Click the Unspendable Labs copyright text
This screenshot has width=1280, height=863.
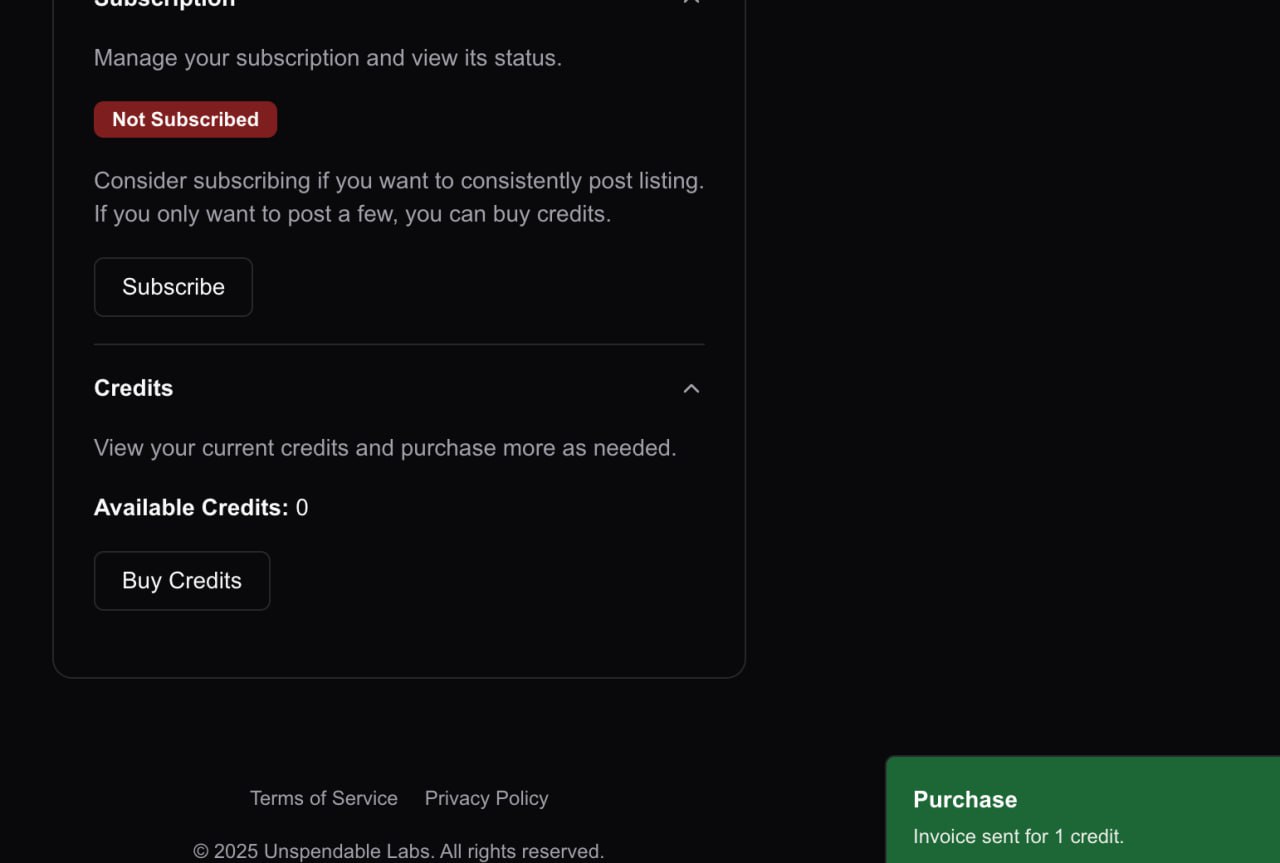coord(398,851)
